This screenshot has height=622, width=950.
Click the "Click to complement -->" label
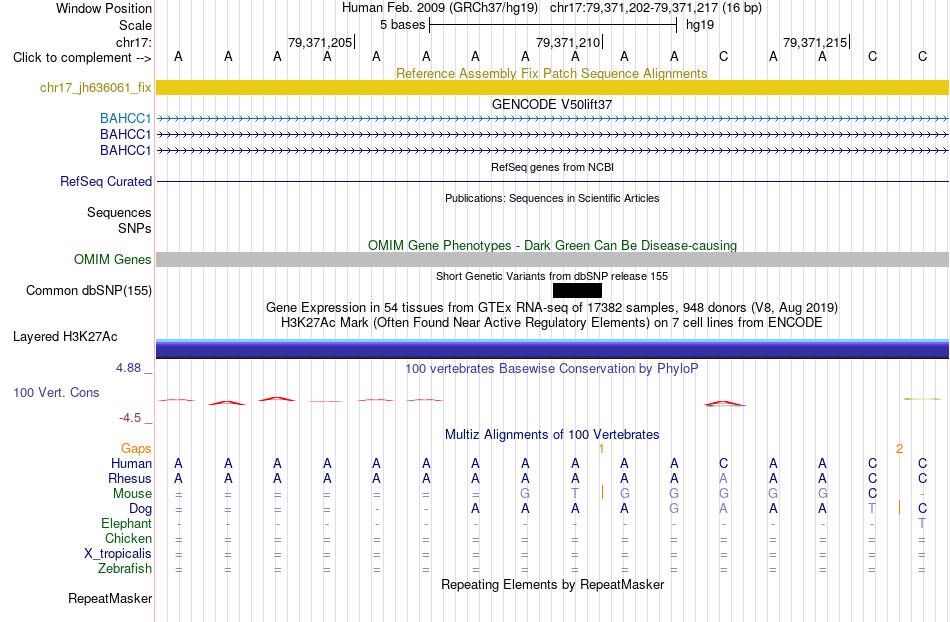point(82,58)
